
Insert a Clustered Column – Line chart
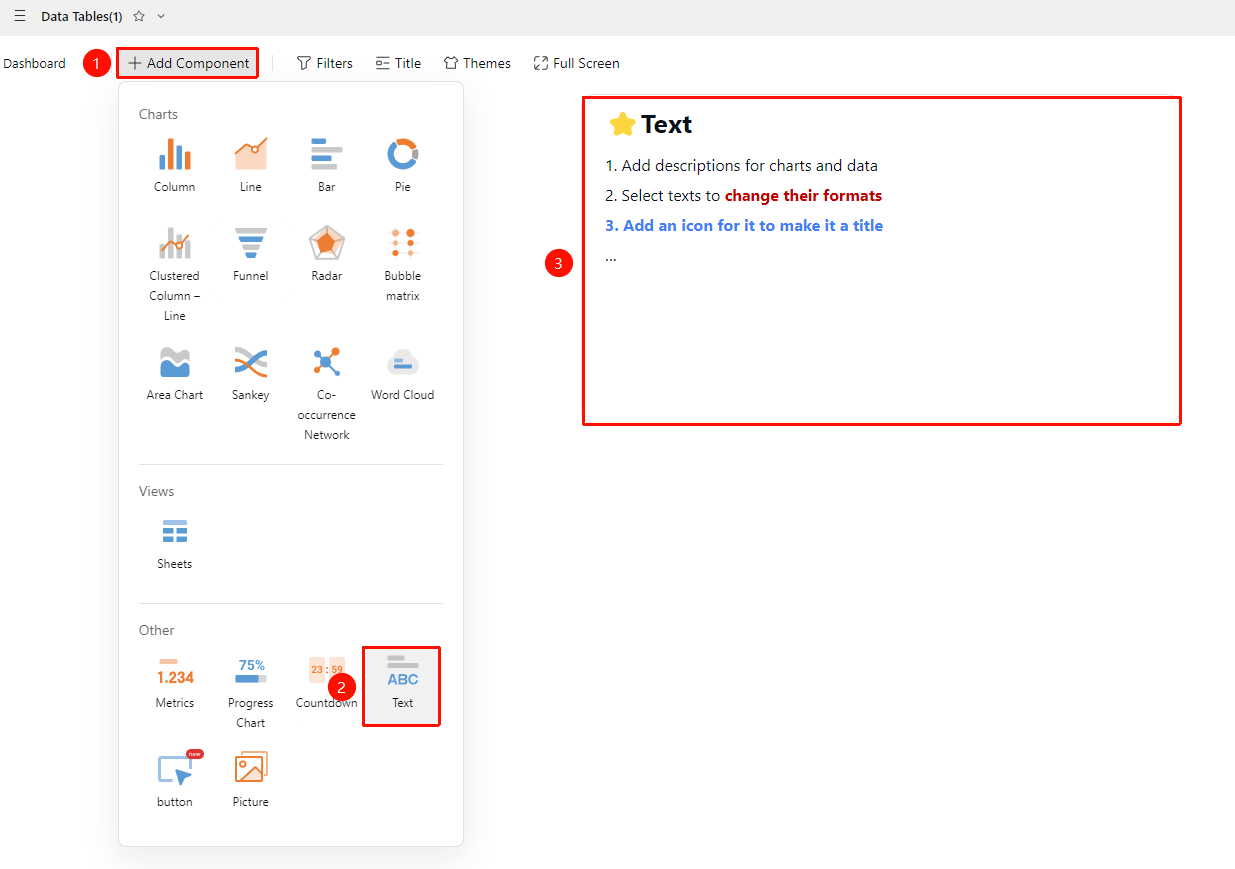[175, 272]
